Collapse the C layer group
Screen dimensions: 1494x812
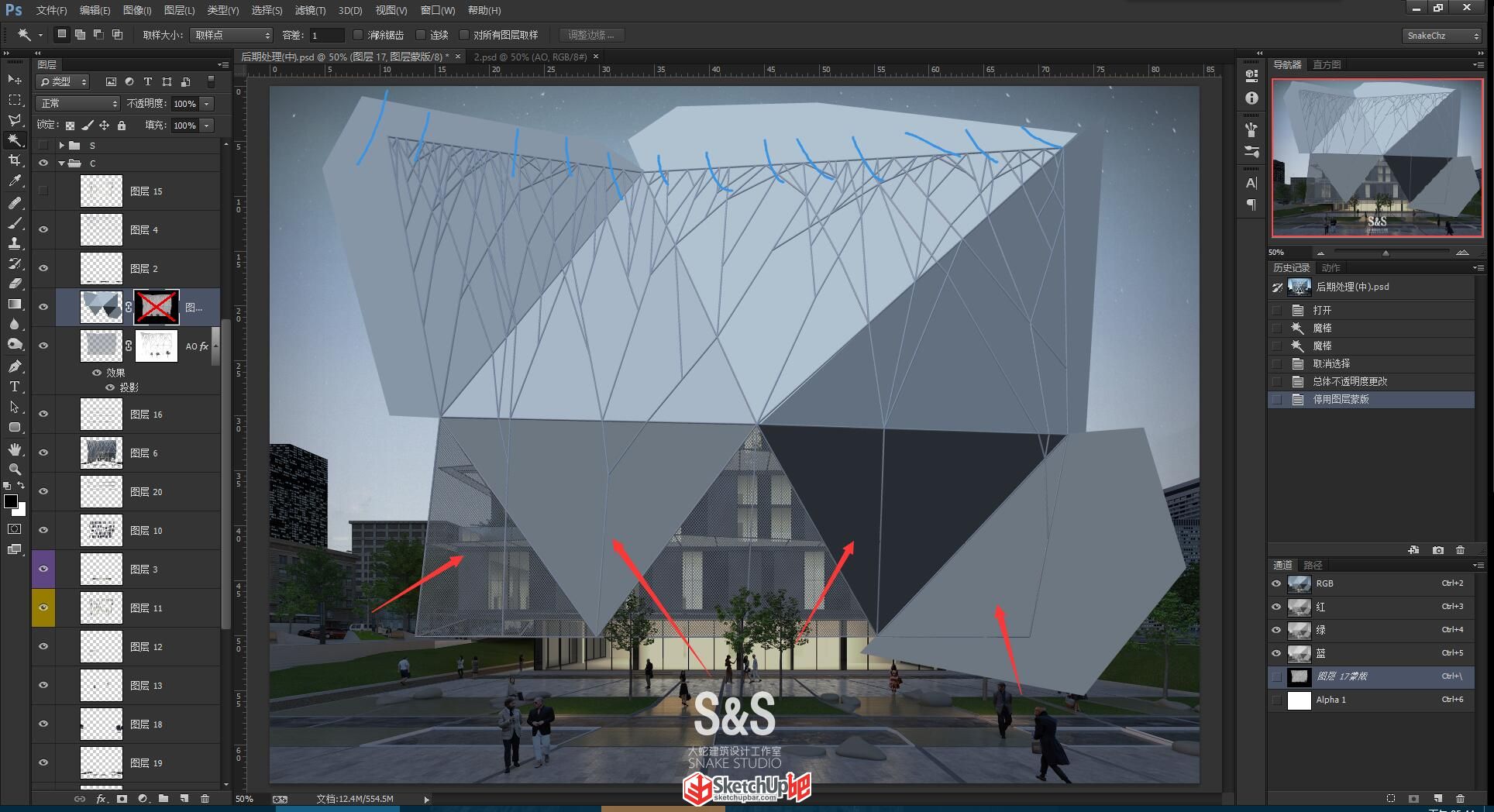tap(61, 163)
